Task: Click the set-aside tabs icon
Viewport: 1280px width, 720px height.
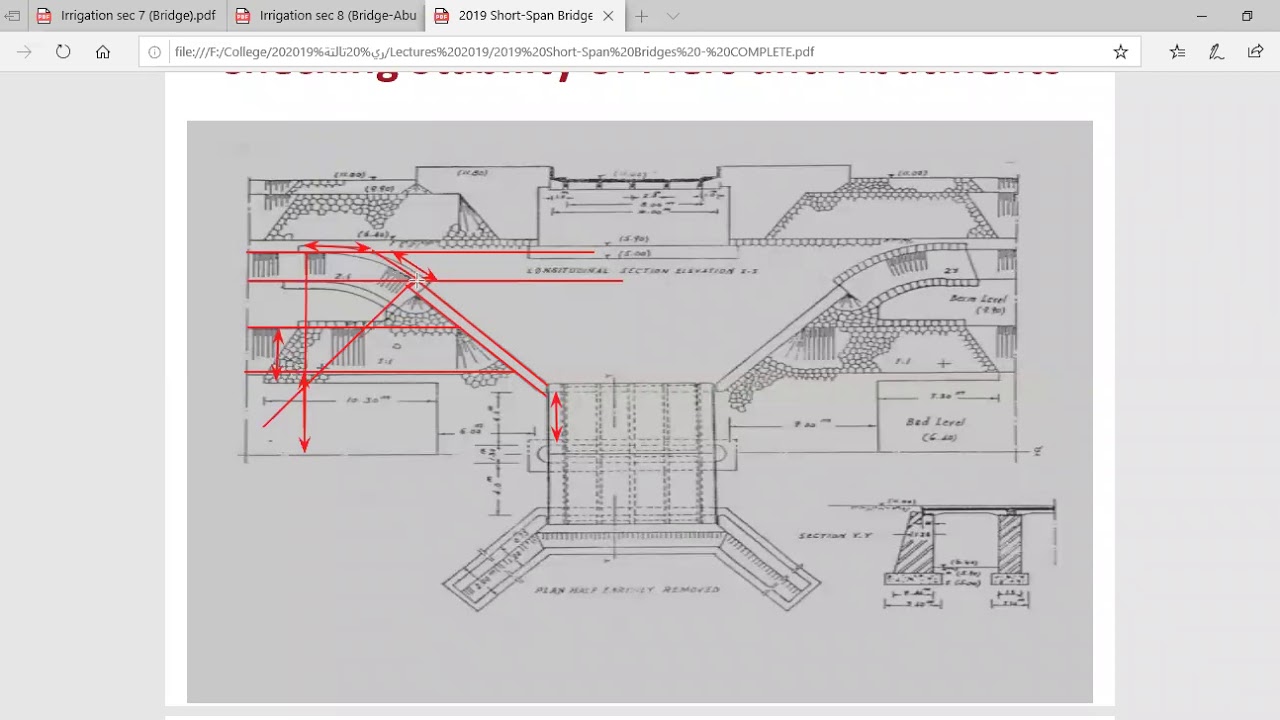Action: click(12, 16)
